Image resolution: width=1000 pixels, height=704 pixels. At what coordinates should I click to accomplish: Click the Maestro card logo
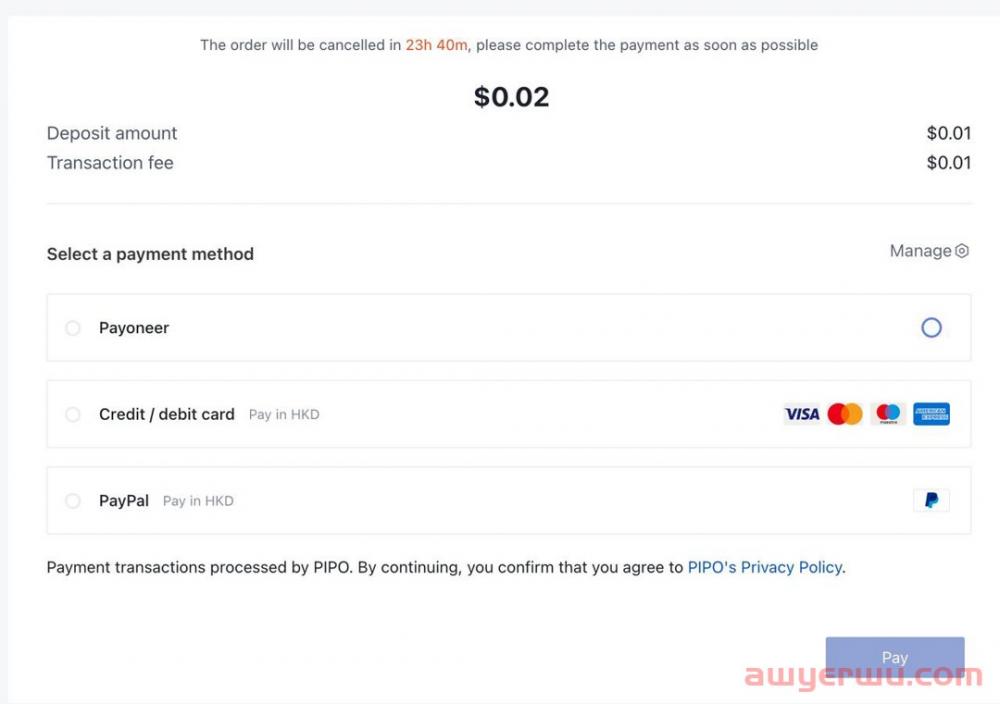click(888, 414)
